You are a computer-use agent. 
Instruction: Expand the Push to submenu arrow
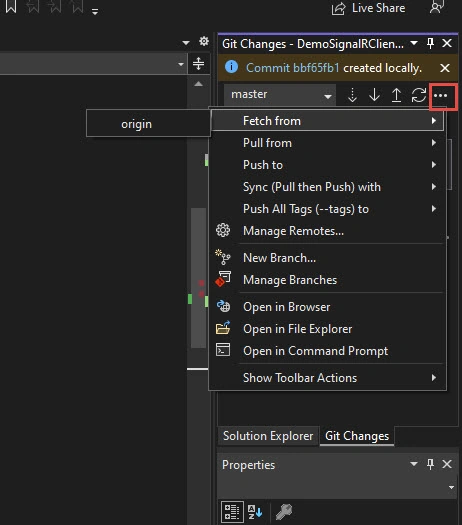click(x=434, y=165)
